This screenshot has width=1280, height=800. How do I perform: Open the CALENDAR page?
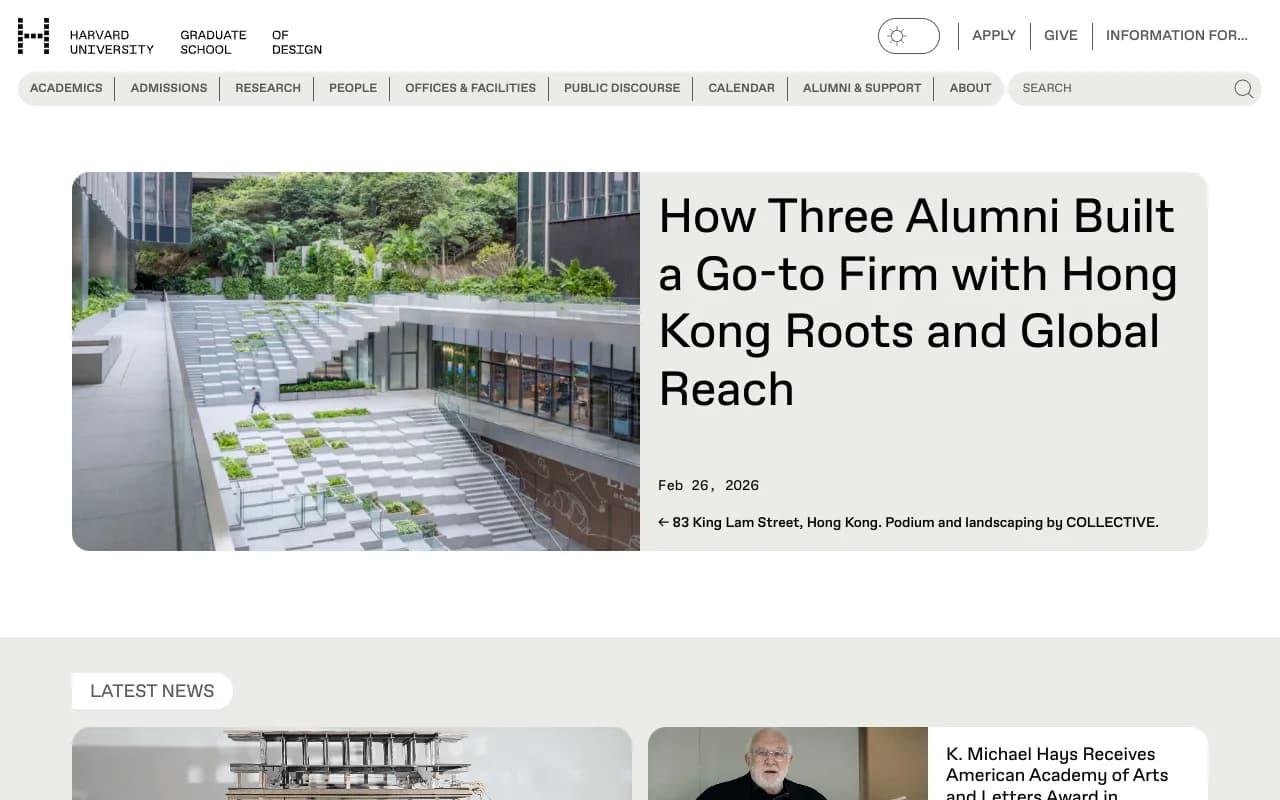click(x=741, y=88)
